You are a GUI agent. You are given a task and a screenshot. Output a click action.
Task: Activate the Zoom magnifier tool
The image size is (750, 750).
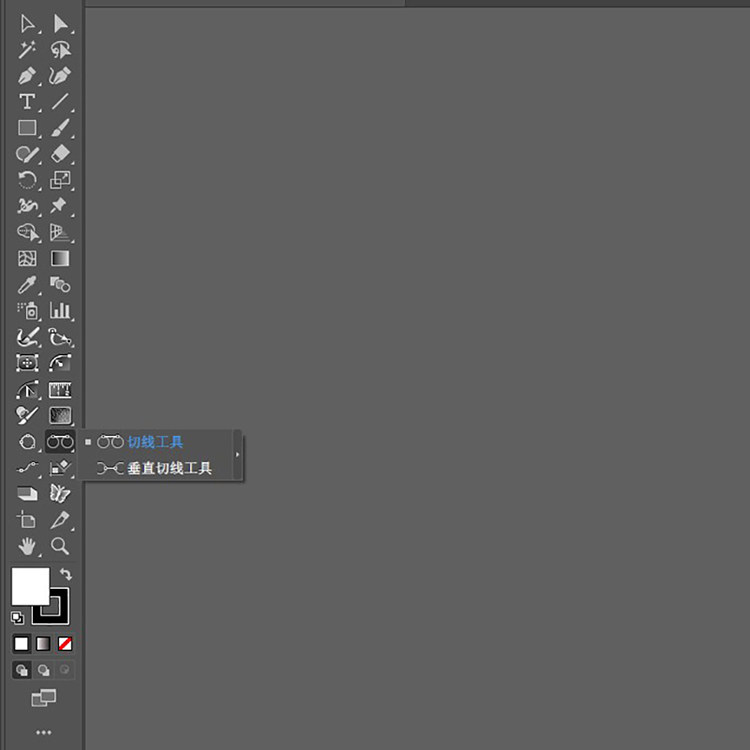tap(60, 546)
